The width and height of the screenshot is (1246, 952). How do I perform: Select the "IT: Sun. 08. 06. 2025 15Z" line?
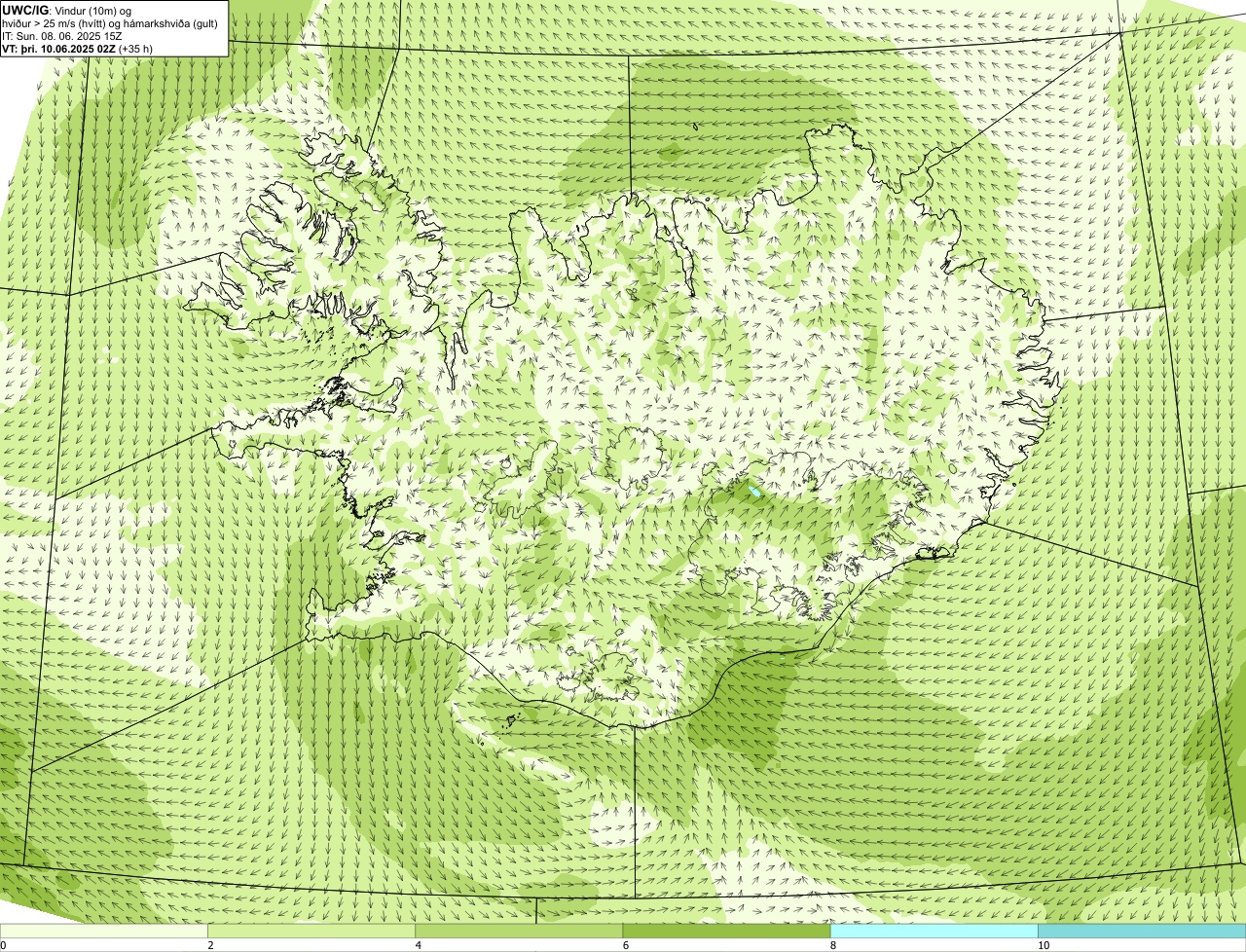tap(63, 36)
